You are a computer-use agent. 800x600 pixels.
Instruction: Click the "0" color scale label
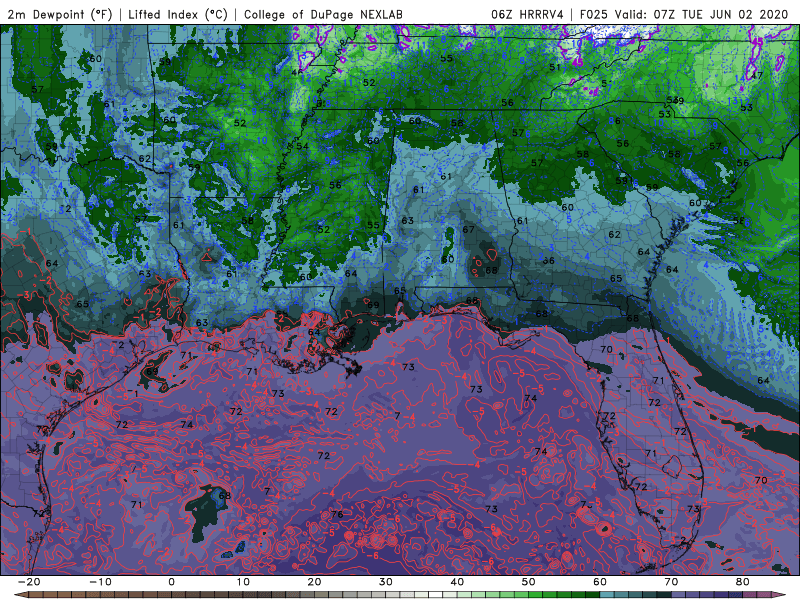pyautogui.click(x=171, y=582)
